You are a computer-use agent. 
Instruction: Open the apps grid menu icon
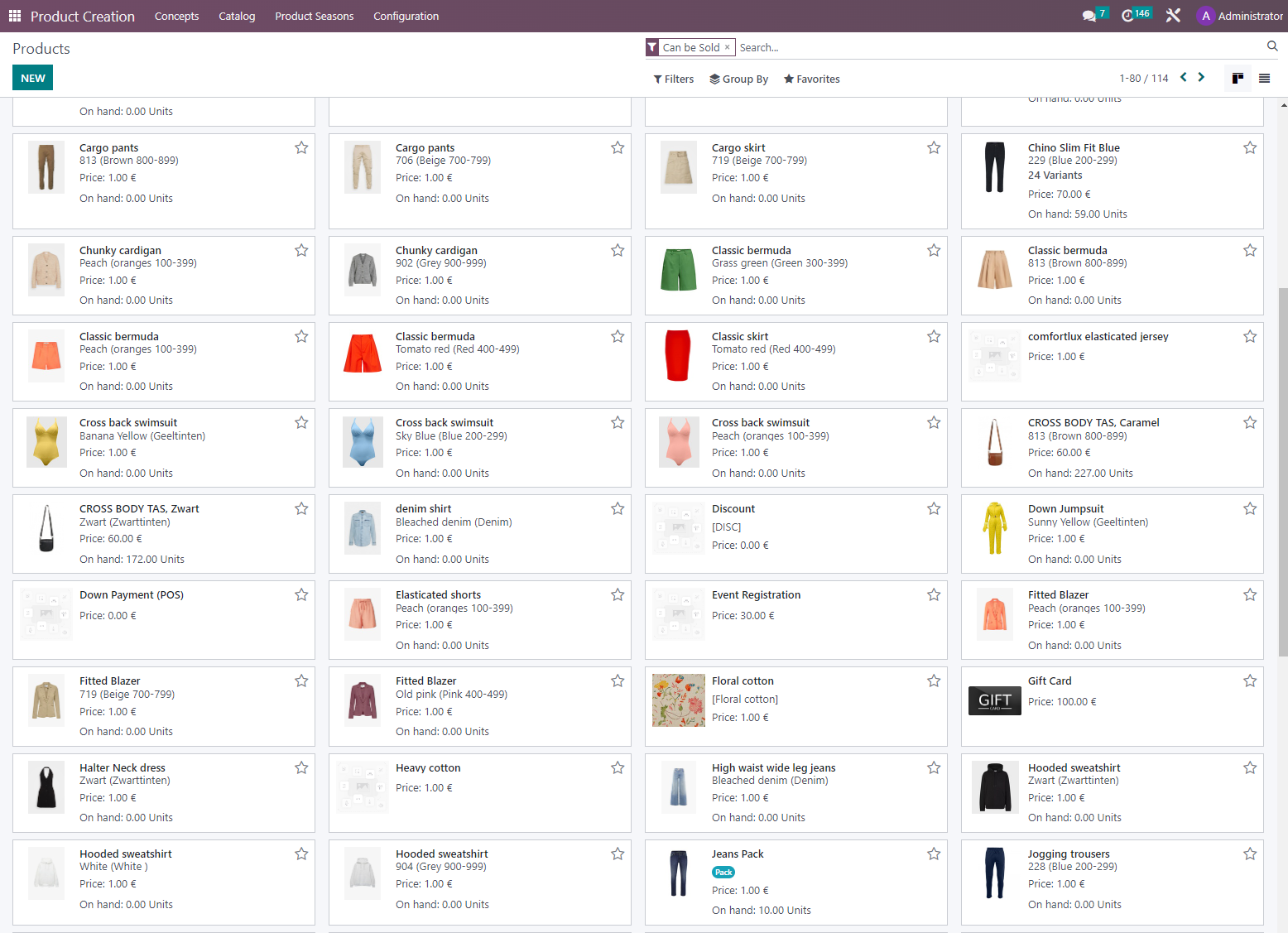(15, 16)
